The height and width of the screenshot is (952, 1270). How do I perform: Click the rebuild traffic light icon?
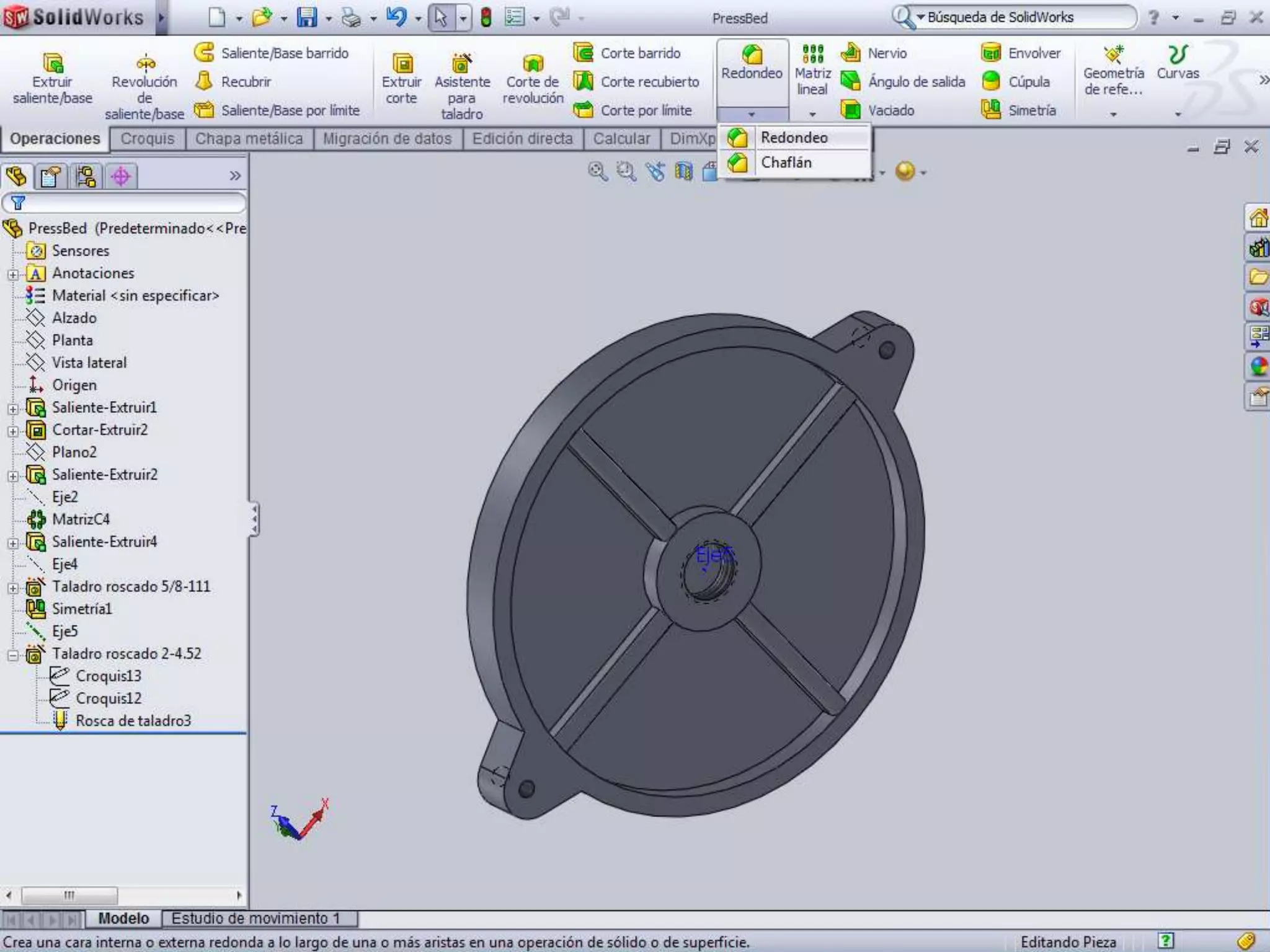pos(486,17)
